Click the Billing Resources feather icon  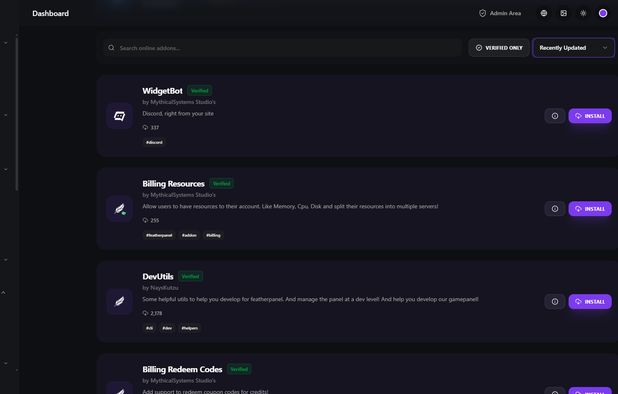click(x=119, y=209)
